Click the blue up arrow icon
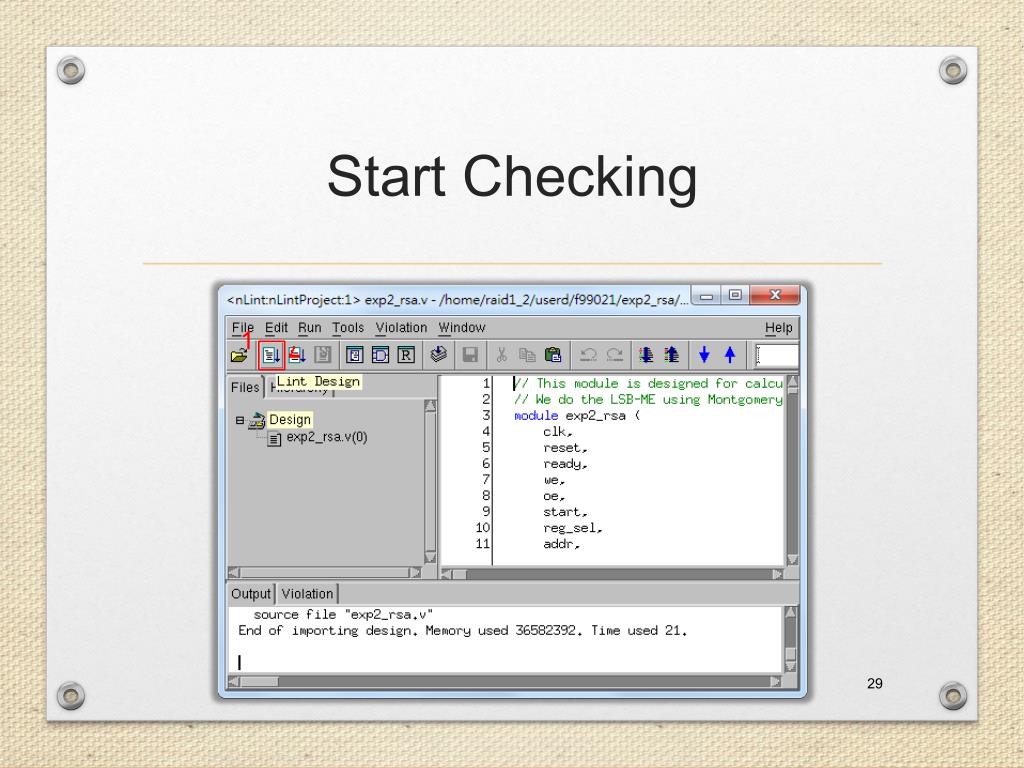The height and width of the screenshot is (768, 1024). click(x=730, y=355)
